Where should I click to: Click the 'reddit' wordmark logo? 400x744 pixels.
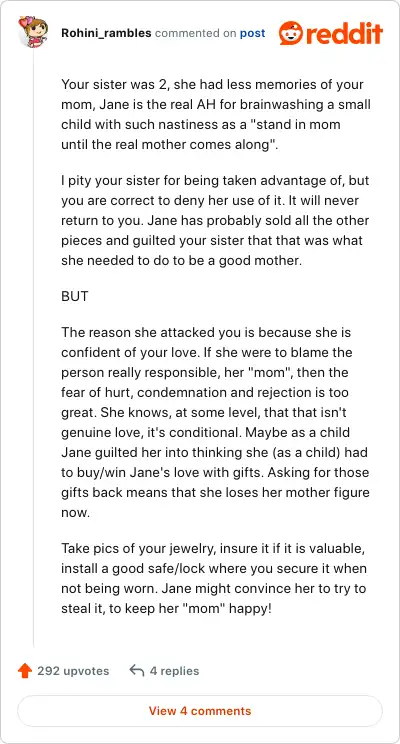(344, 33)
